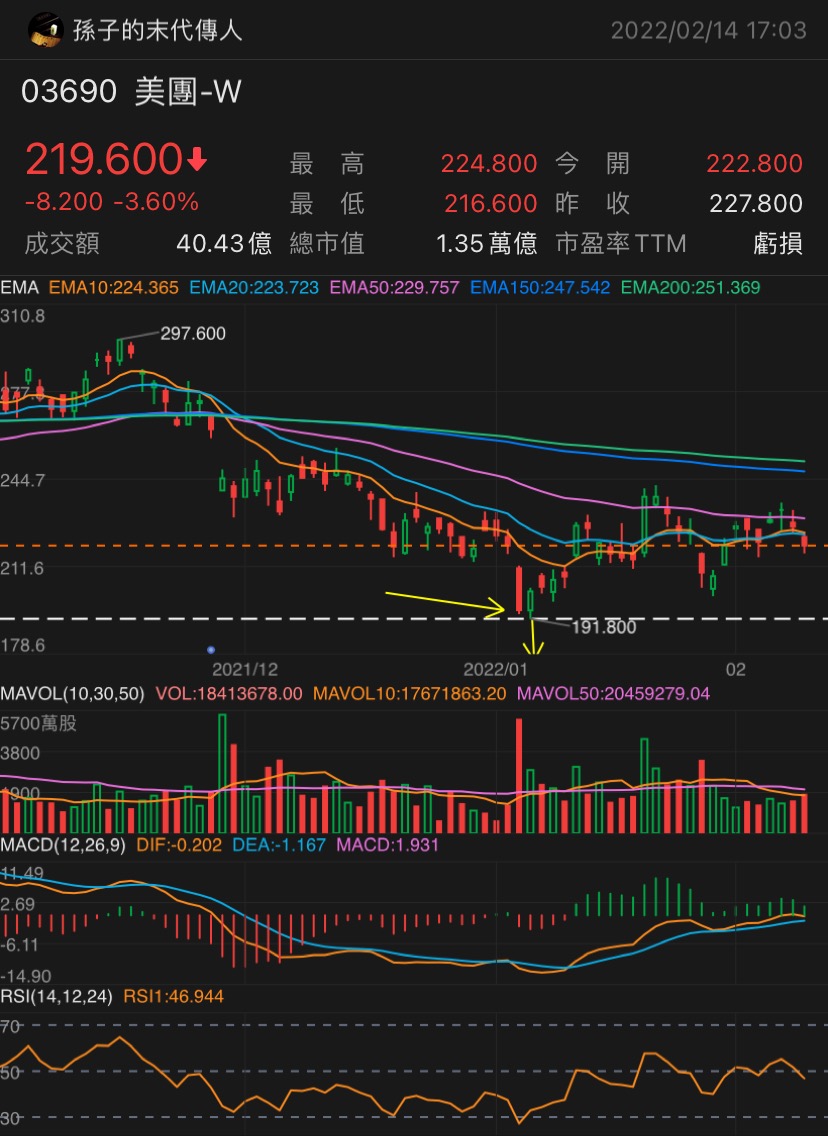
Task: Tap the -6.11 MACD axis label
Action: point(19,945)
